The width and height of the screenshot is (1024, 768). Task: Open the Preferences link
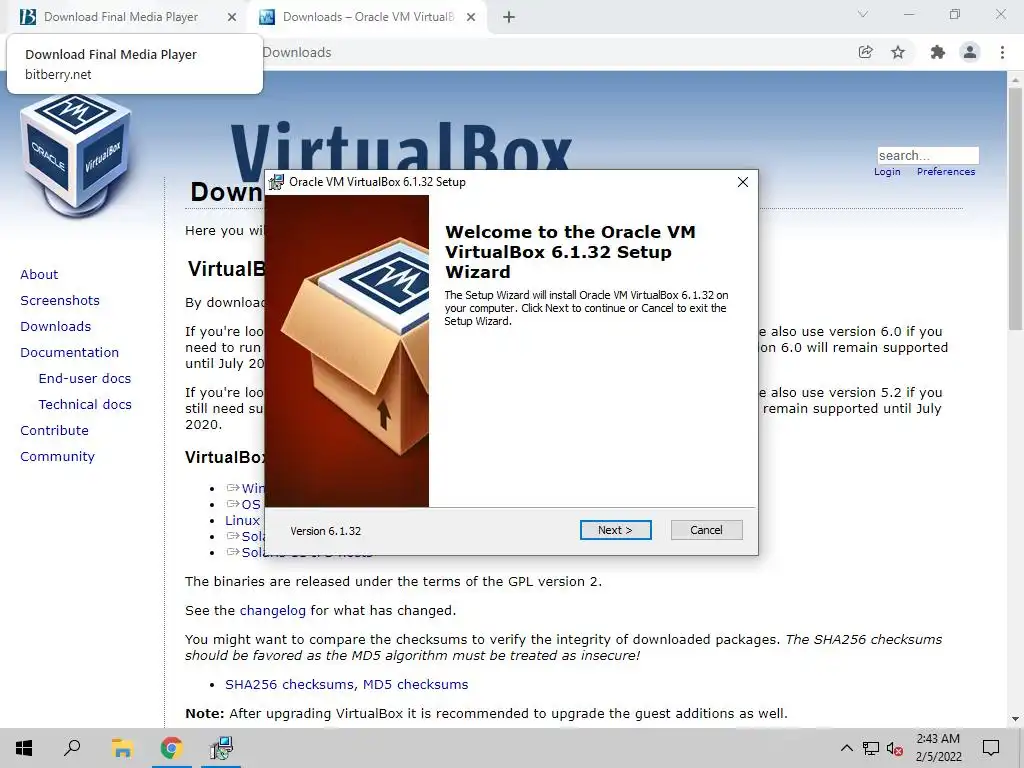[946, 172]
